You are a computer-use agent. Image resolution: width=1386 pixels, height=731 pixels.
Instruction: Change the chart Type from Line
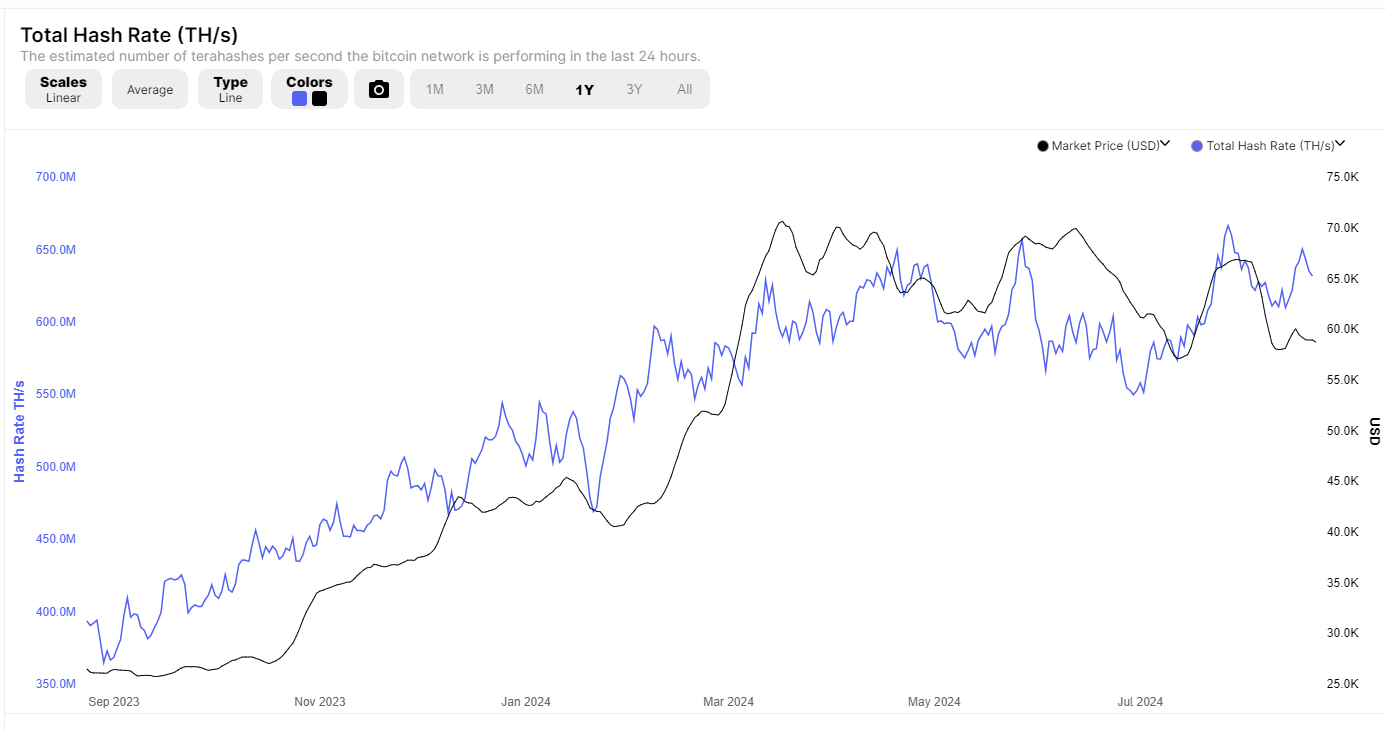coord(230,89)
